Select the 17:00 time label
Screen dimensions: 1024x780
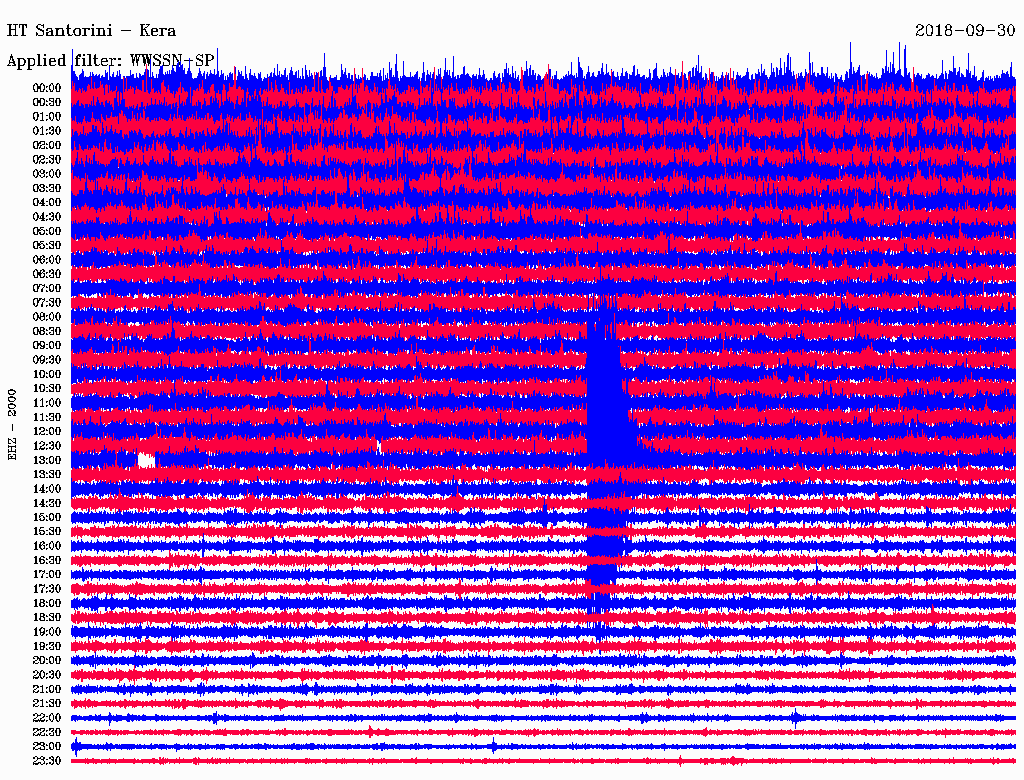coord(47,575)
